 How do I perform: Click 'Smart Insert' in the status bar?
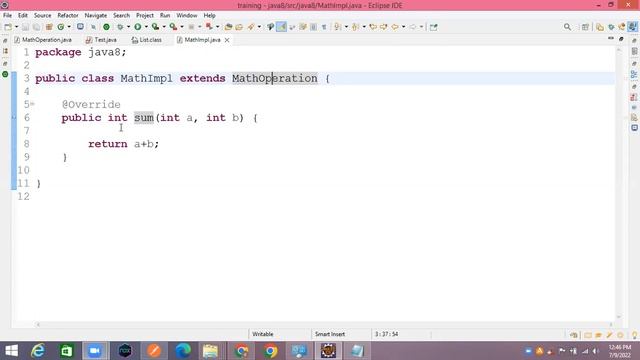pos(330,334)
